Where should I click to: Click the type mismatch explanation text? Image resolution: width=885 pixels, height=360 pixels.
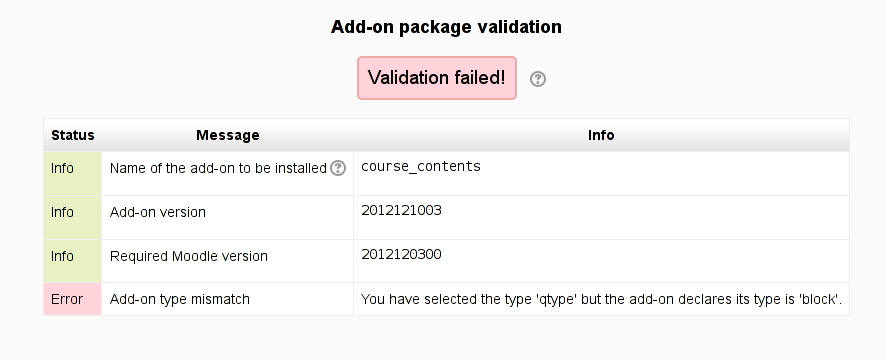(601, 299)
